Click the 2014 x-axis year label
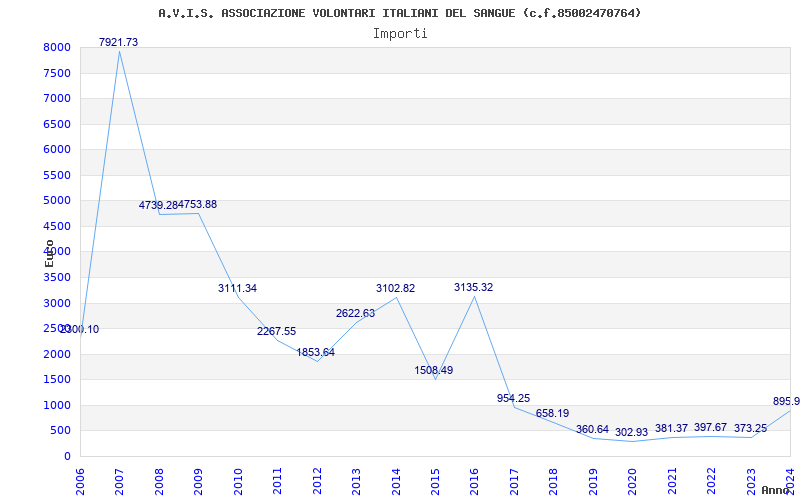The width and height of the screenshot is (800, 500). pyautogui.click(x=396, y=482)
